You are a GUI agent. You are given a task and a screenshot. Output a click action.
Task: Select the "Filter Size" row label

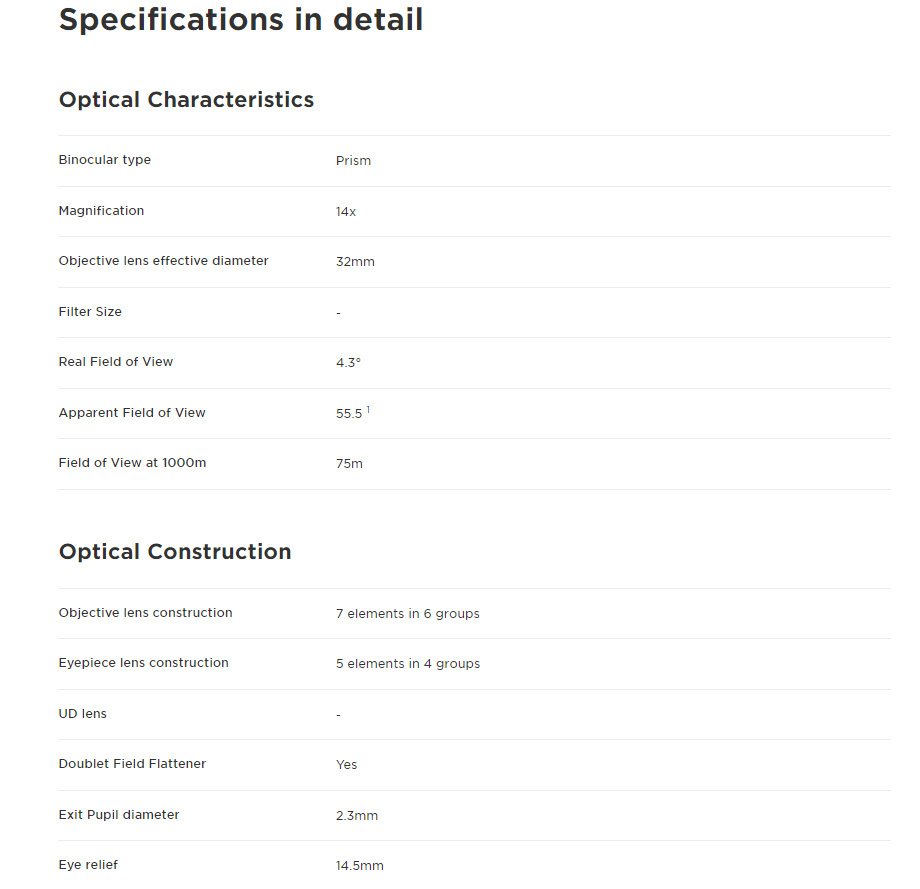point(90,312)
